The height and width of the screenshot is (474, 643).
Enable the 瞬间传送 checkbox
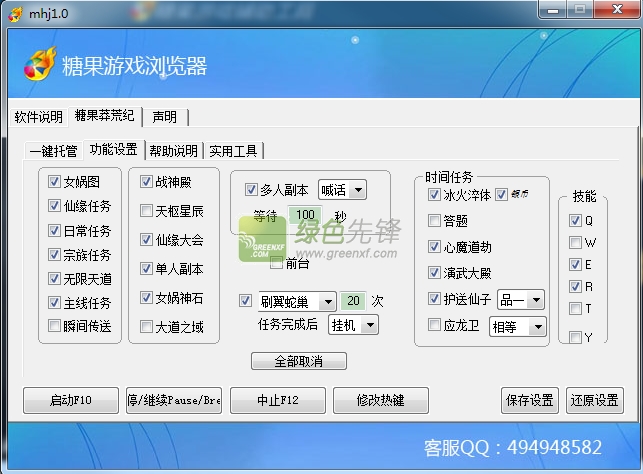54,326
